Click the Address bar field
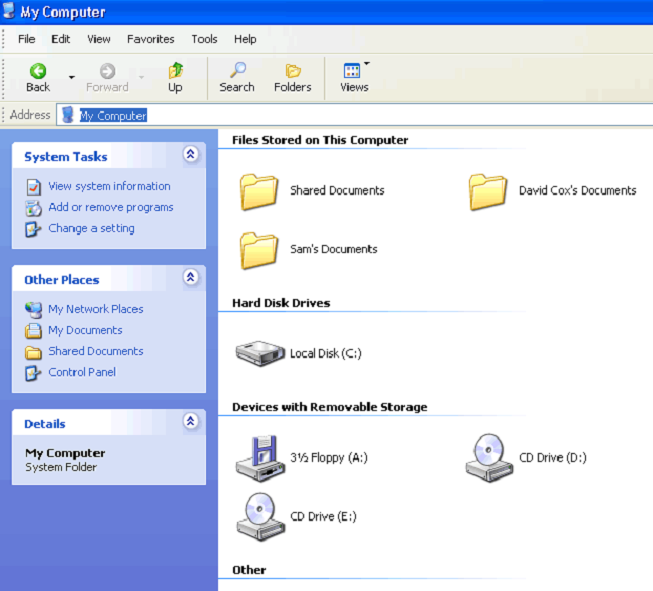653x591 pixels. (x=355, y=115)
